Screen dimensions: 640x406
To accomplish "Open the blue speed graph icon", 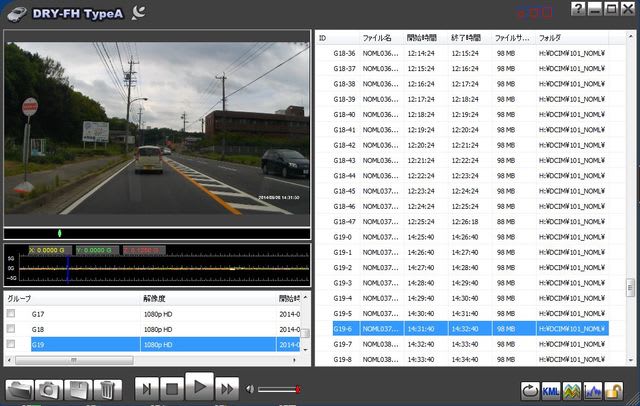I will (x=593, y=391).
